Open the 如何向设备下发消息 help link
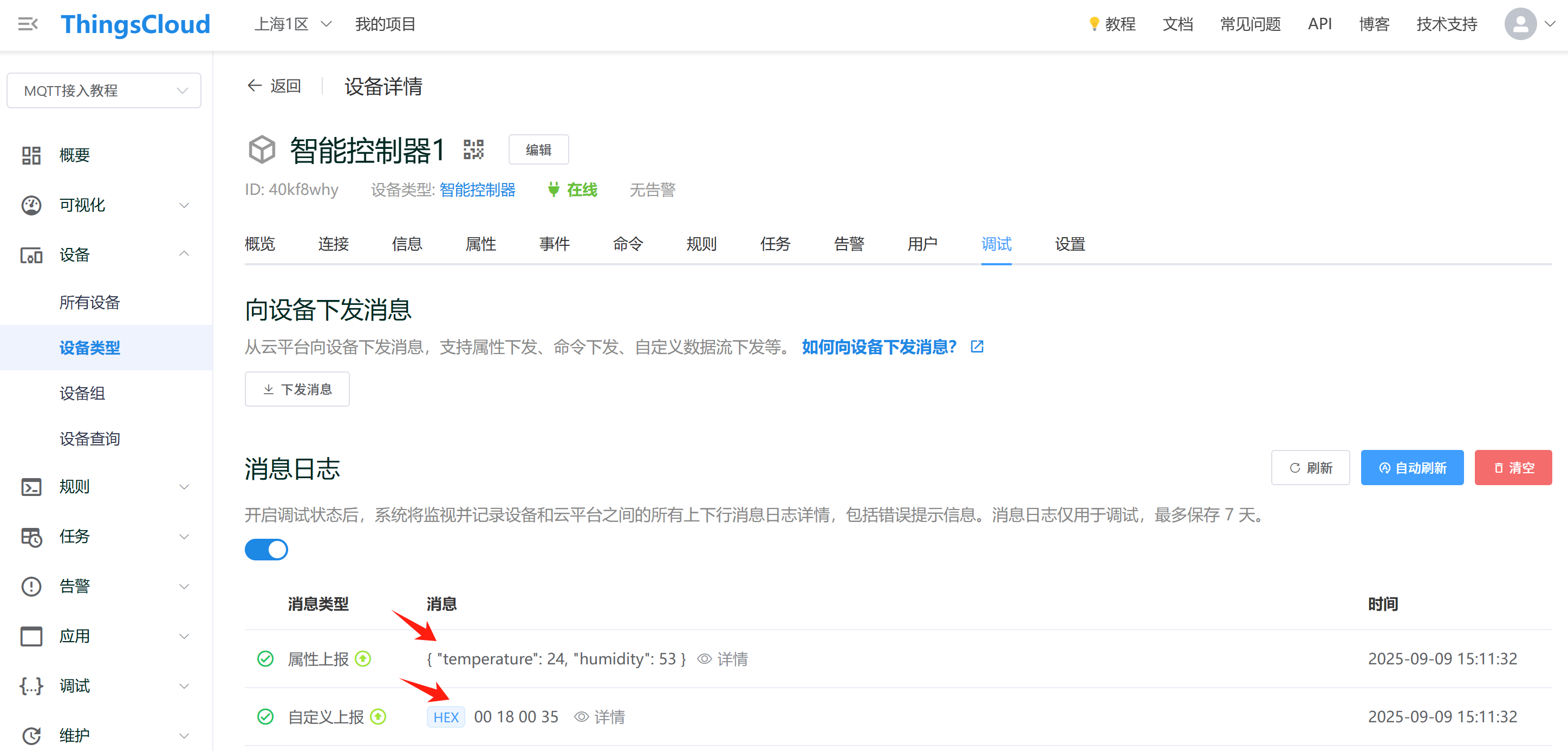Viewport: 1568px width, 751px height. point(879,347)
